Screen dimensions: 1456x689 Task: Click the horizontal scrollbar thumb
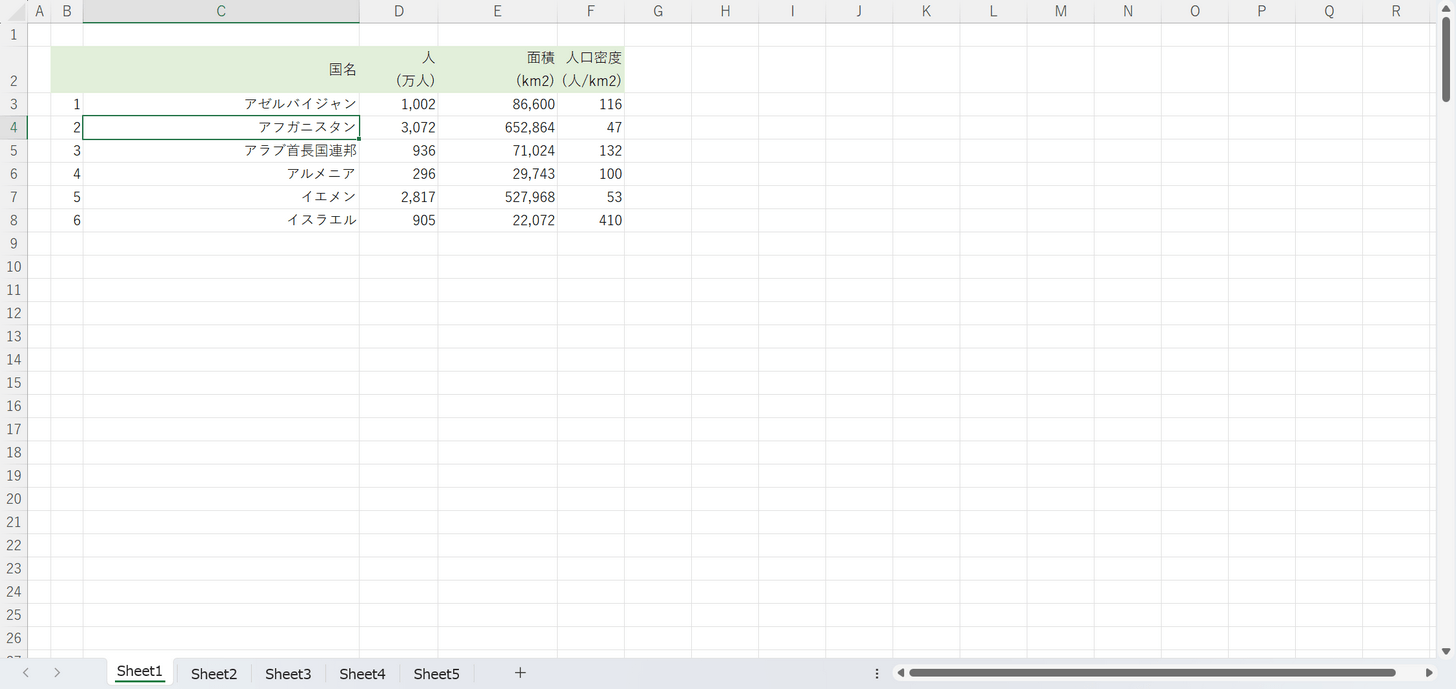[x=1150, y=673]
